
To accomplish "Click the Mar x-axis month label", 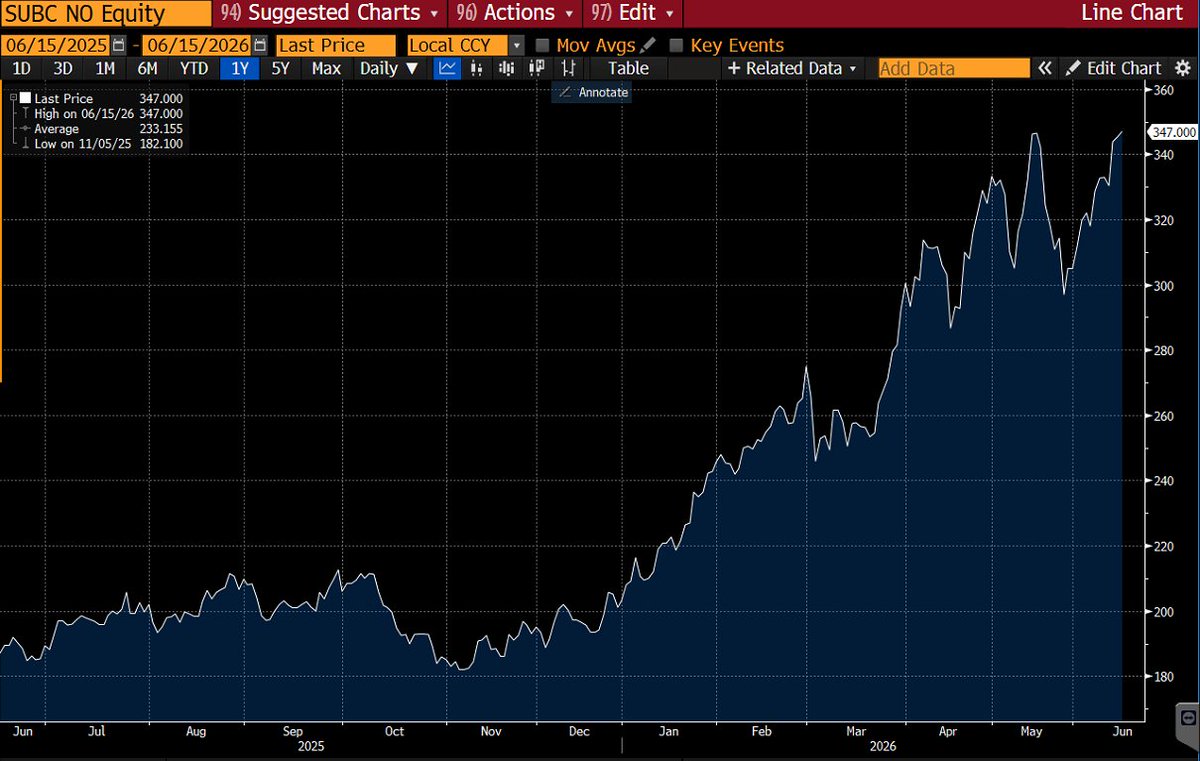I will point(856,731).
